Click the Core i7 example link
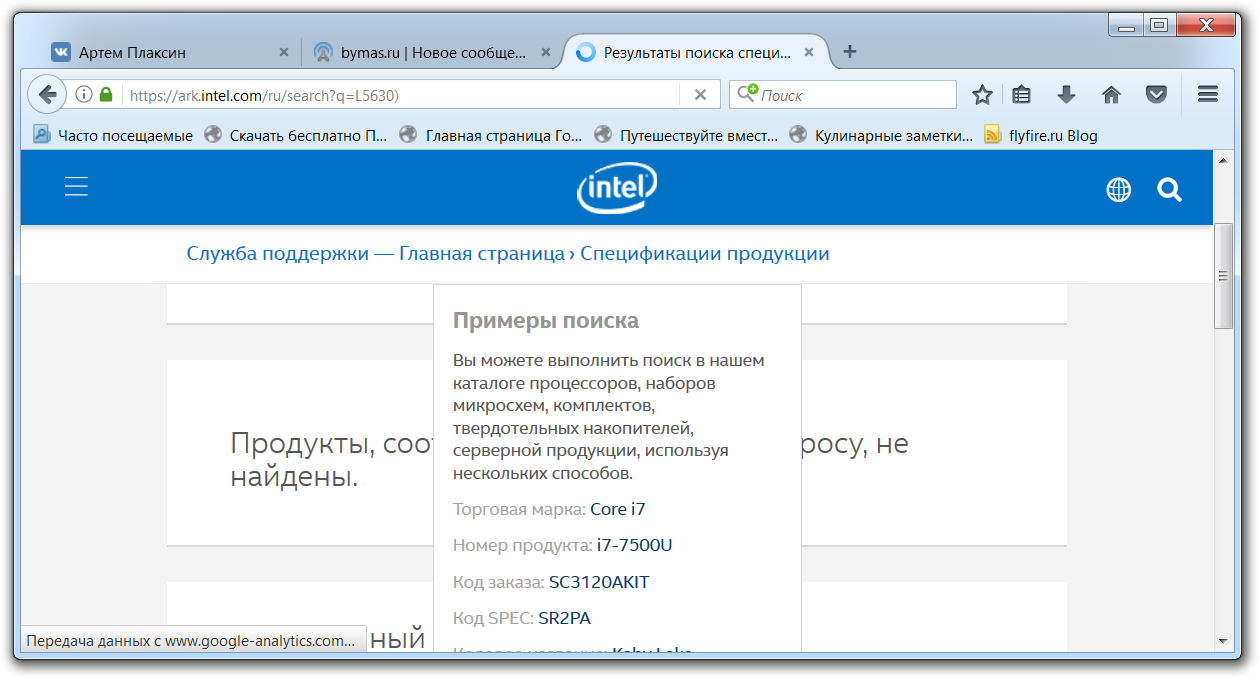The height and width of the screenshot is (679, 1260). point(617,509)
